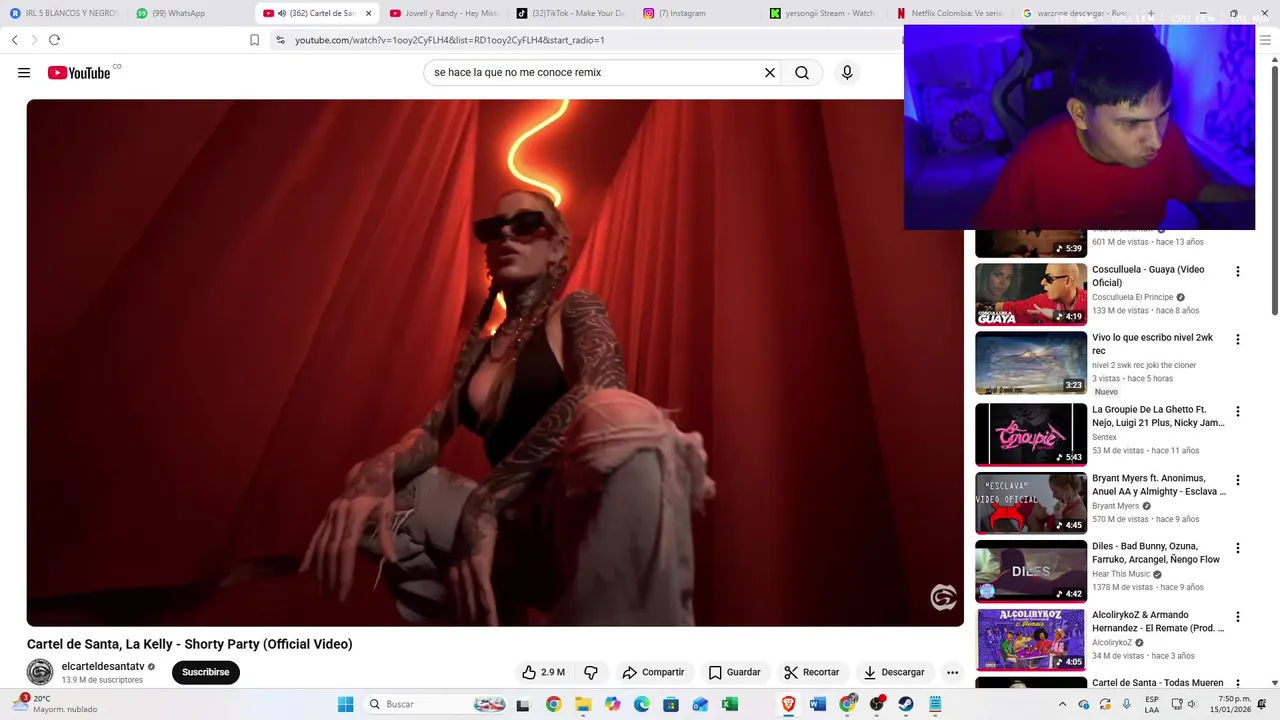Image resolution: width=1280 pixels, height=720 pixels.
Task: Run search with the magnifier button
Action: click(x=802, y=73)
